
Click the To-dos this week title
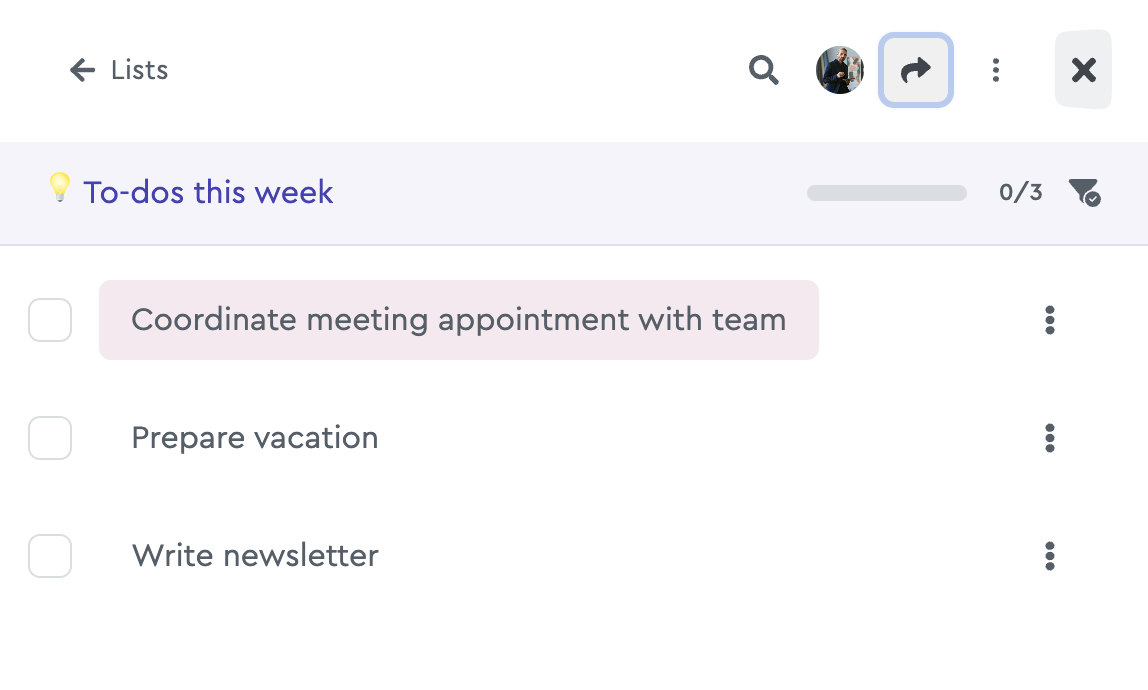coord(209,193)
